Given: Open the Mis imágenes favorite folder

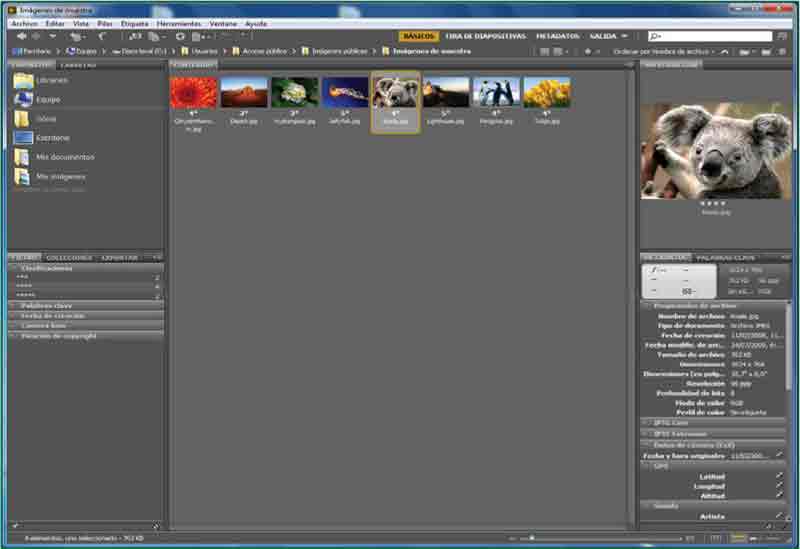Looking at the screenshot, I should [57, 176].
